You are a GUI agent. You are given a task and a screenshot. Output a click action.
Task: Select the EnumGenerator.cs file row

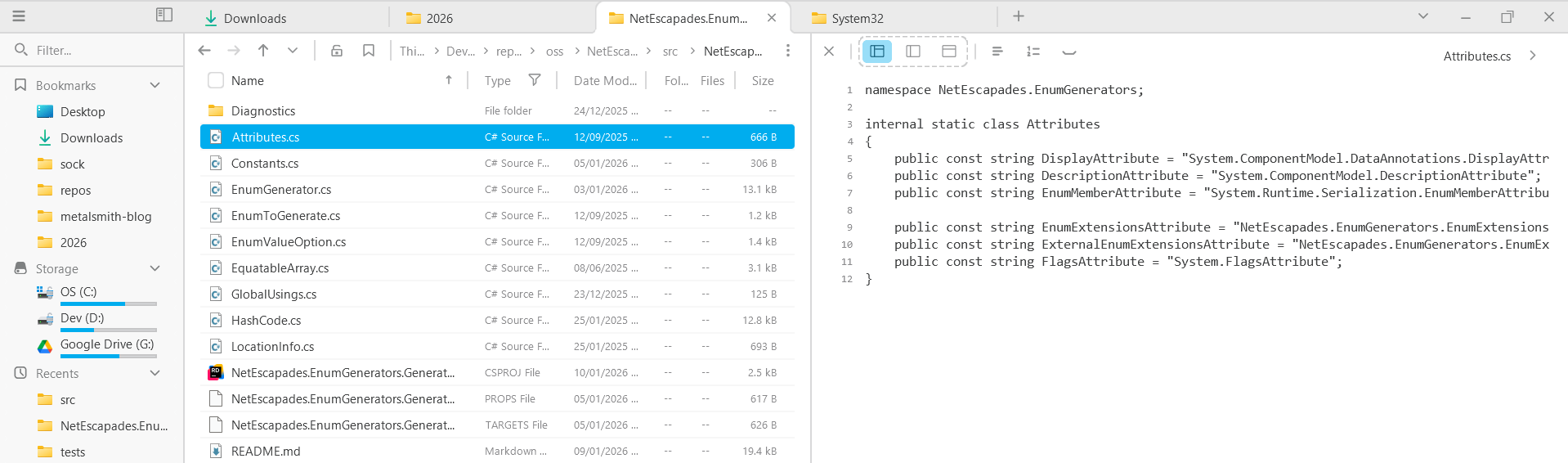497,189
